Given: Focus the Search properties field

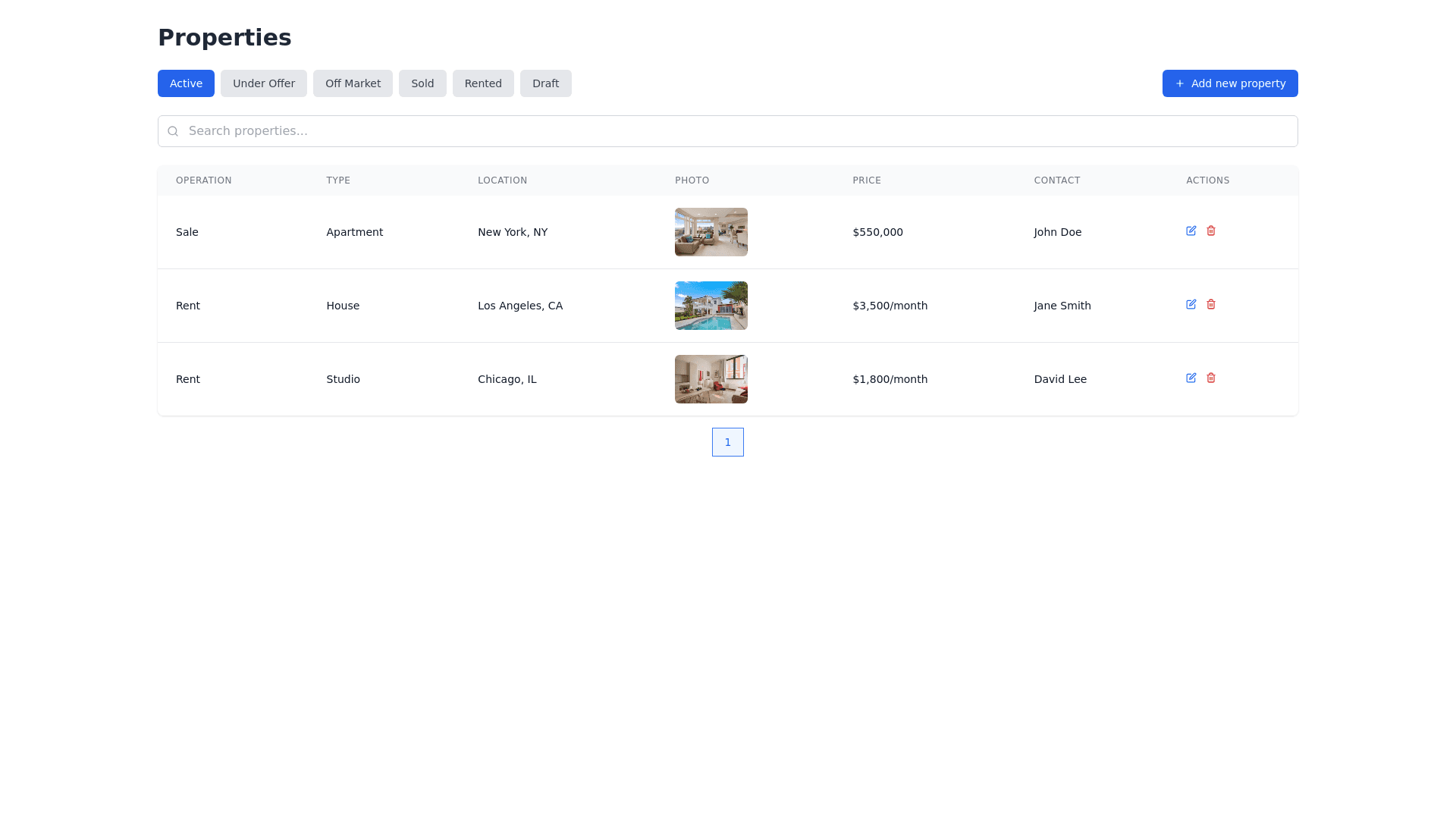Looking at the screenshot, I should coord(728,131).
